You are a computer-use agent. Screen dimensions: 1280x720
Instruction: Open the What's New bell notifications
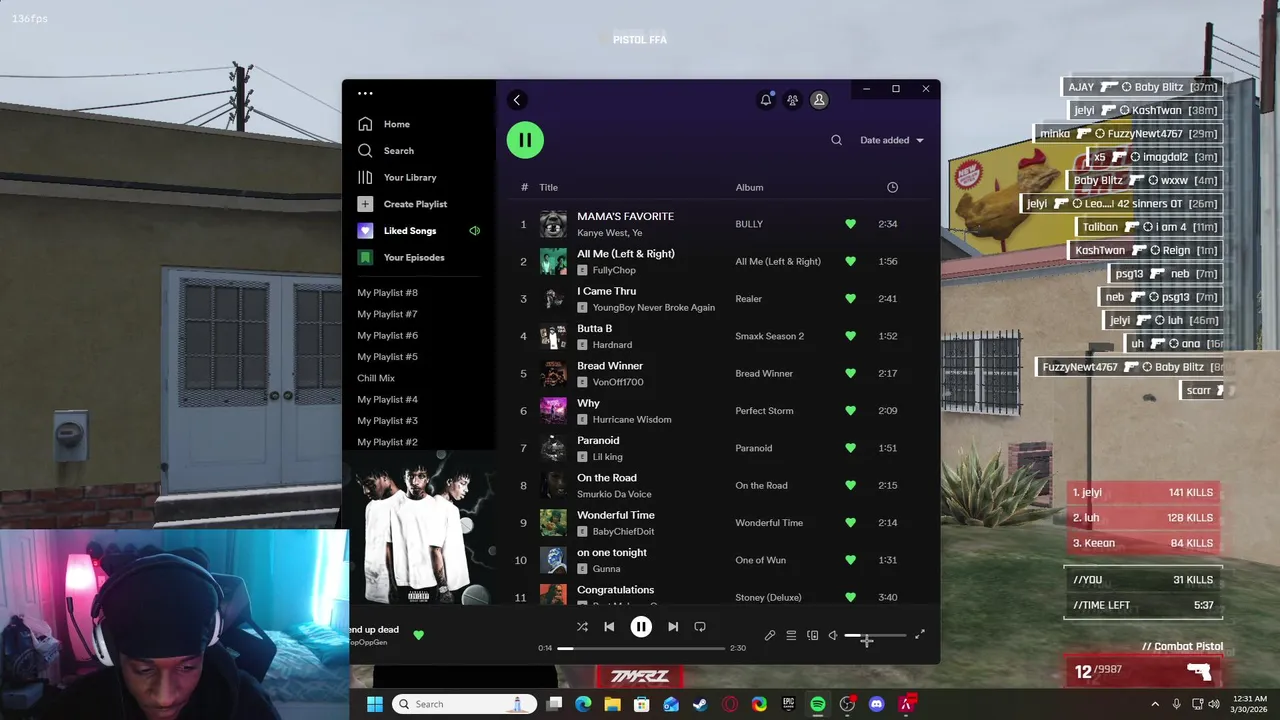pyautogui.click(x=766, y=99)
